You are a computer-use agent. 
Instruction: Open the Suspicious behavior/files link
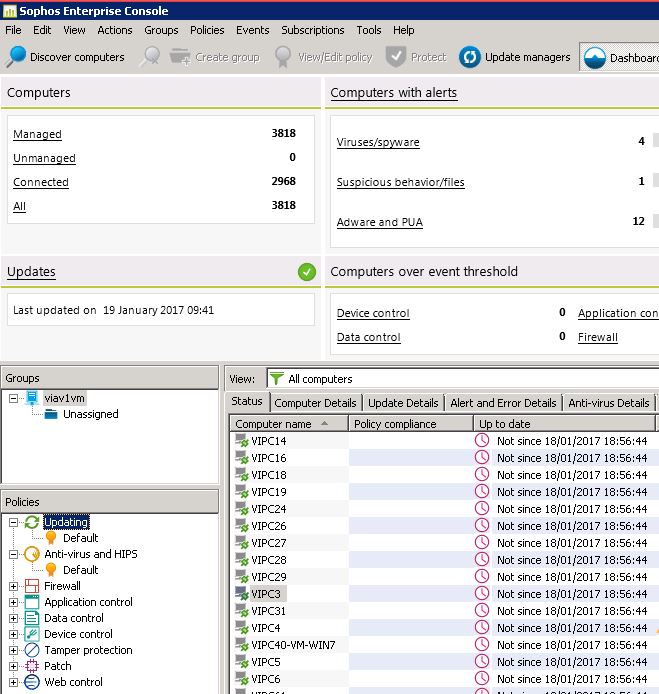pos(401,182)
